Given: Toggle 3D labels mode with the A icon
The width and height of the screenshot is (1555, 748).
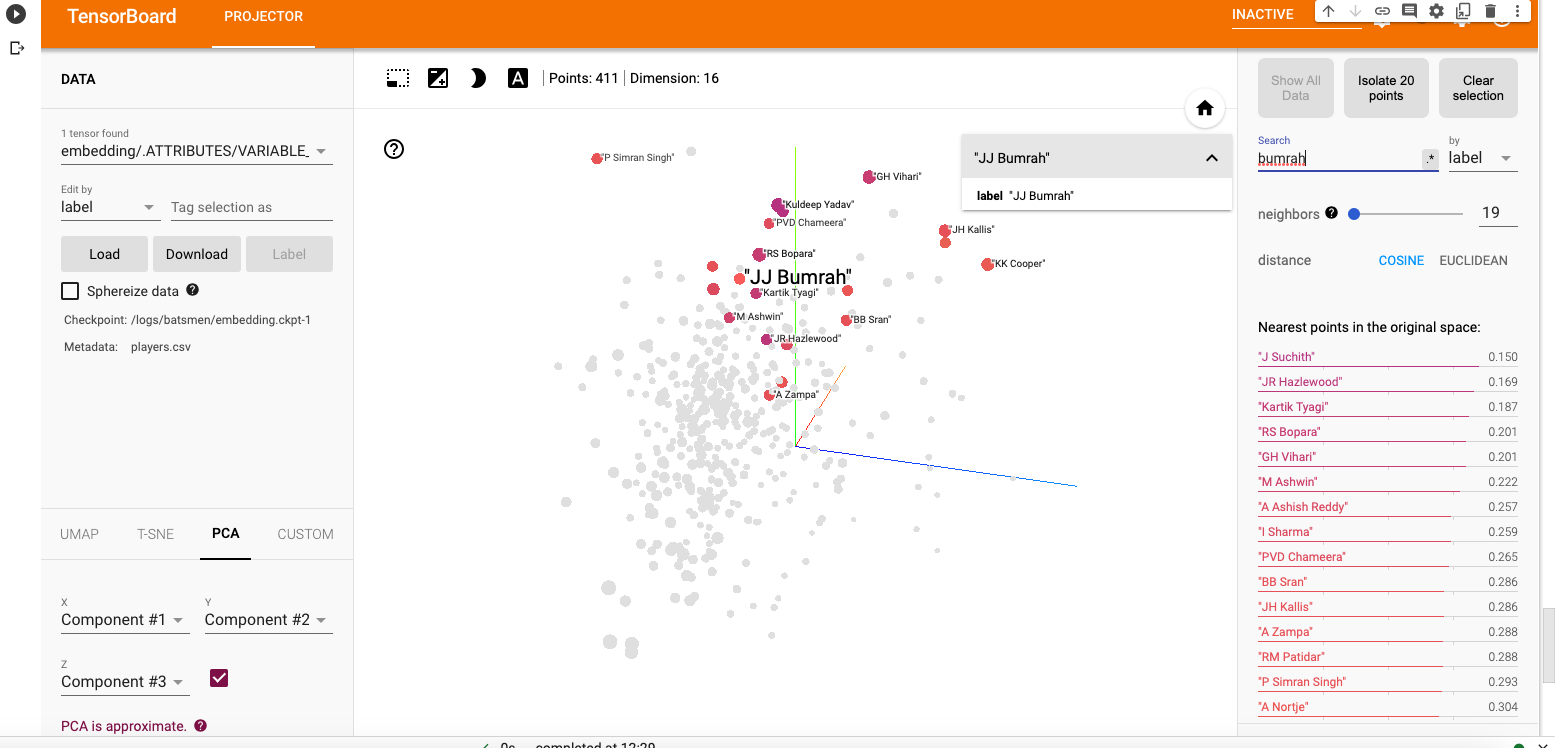Looking at the screenshot, I should pos(517,78).
